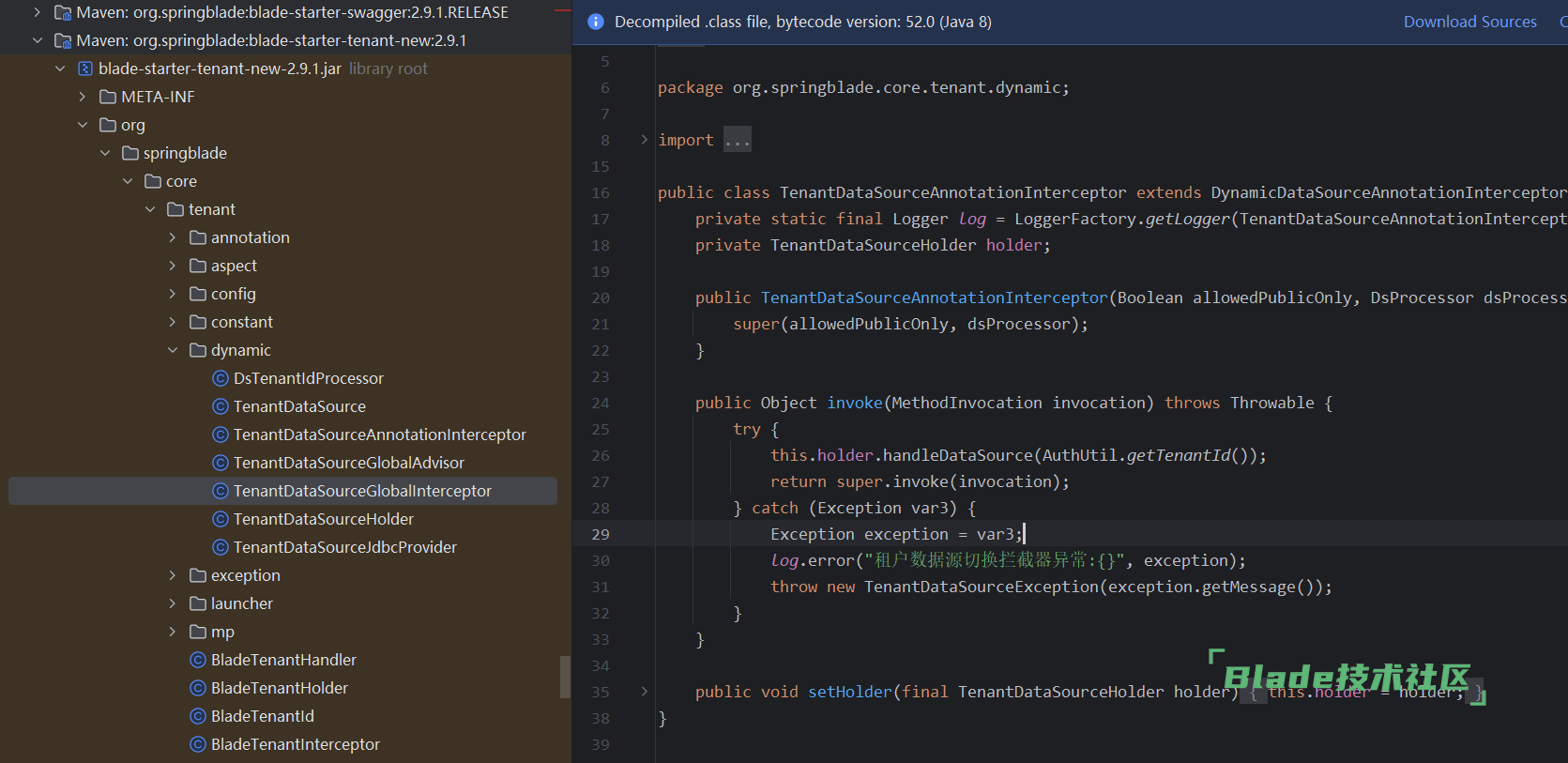Click the TenantDataSourceHolder class icon
Image resolution: width=1568 pixels, height=763 pixels.
[221, 519]
